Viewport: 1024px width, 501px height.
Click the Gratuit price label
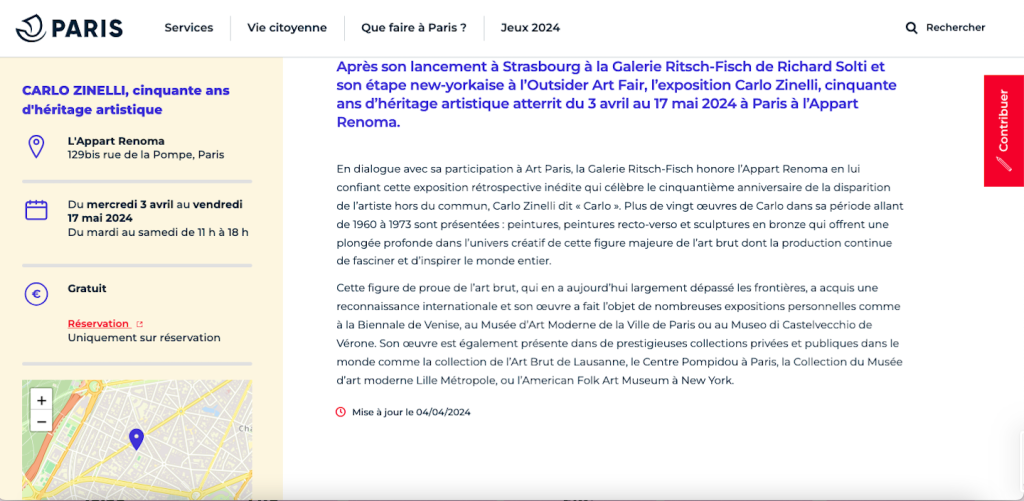coord(87,288)
